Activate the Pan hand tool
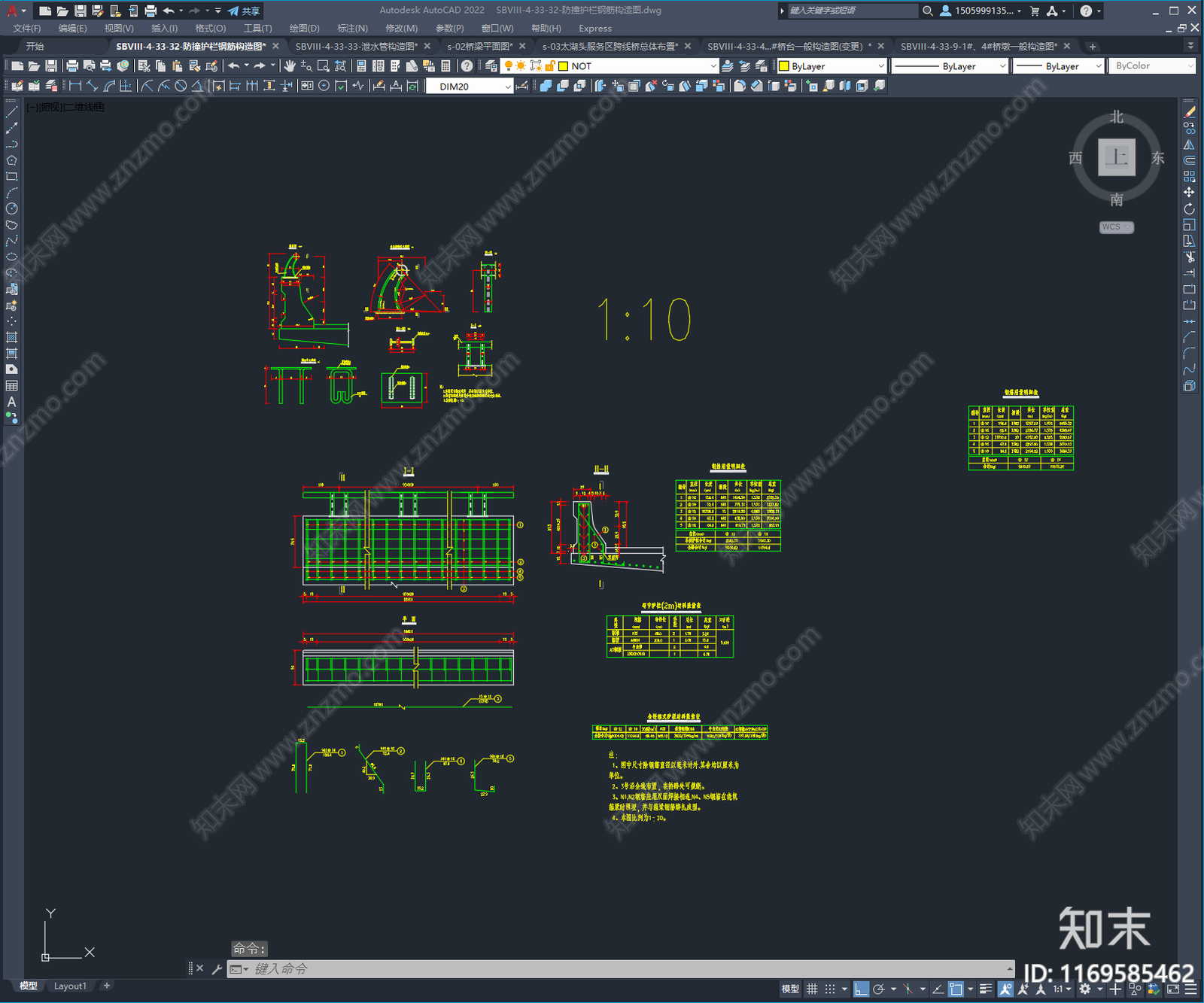This screenshot has height=1003, width=1204. [289, 66]
